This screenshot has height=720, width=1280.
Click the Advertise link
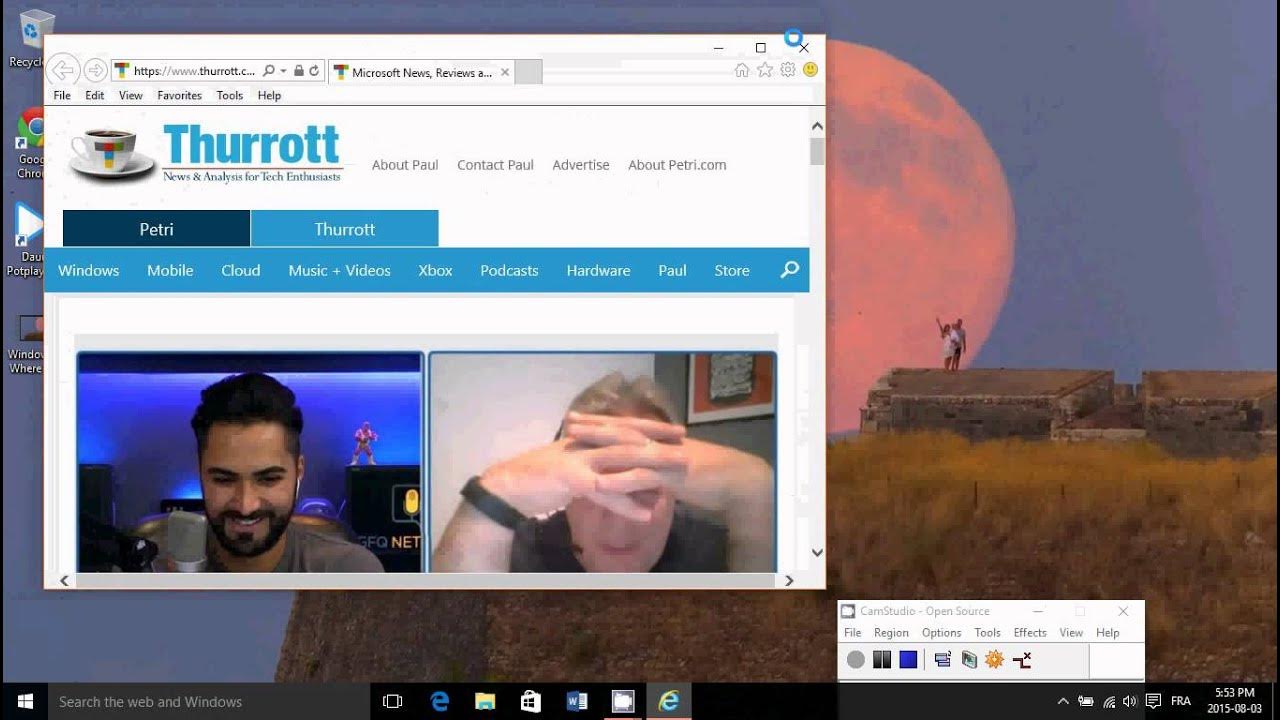[x=581, y=165]
